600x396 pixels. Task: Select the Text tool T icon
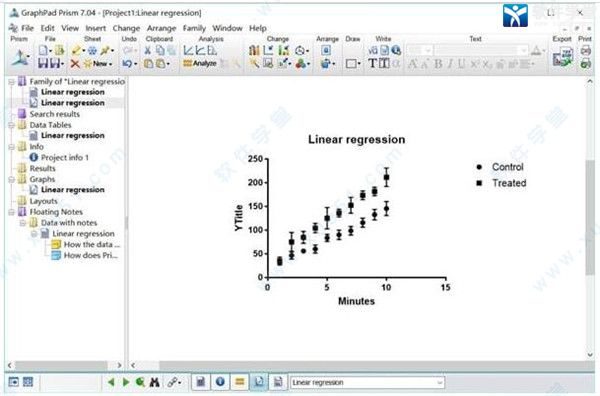click(372, 64)
